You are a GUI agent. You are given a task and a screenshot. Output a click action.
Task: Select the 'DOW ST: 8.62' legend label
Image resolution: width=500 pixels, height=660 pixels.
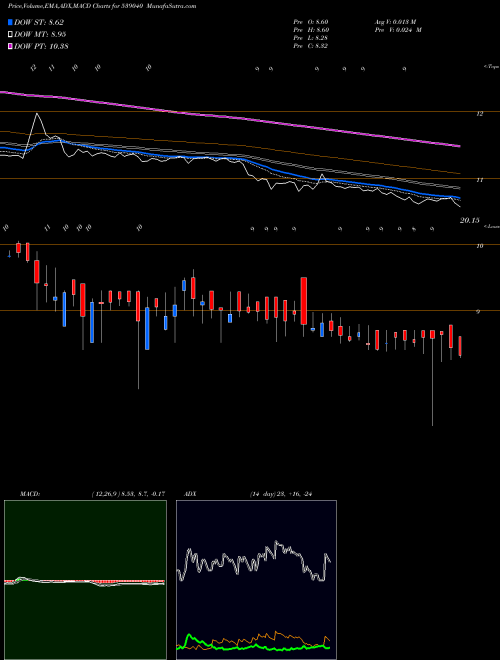tap(39, 23)
